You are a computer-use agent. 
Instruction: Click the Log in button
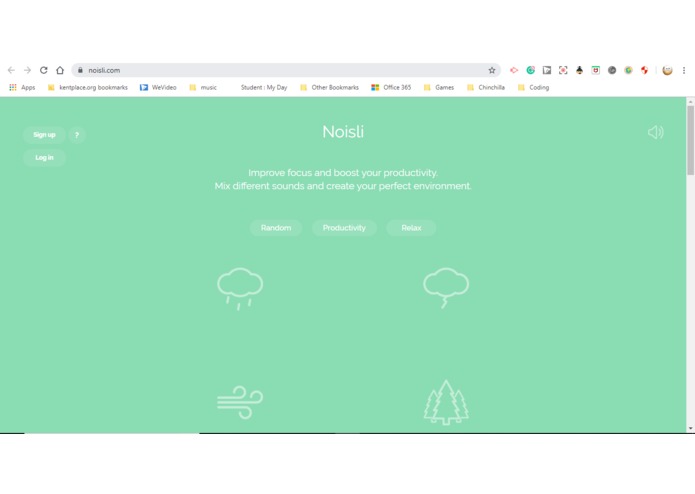click(44, 158)
